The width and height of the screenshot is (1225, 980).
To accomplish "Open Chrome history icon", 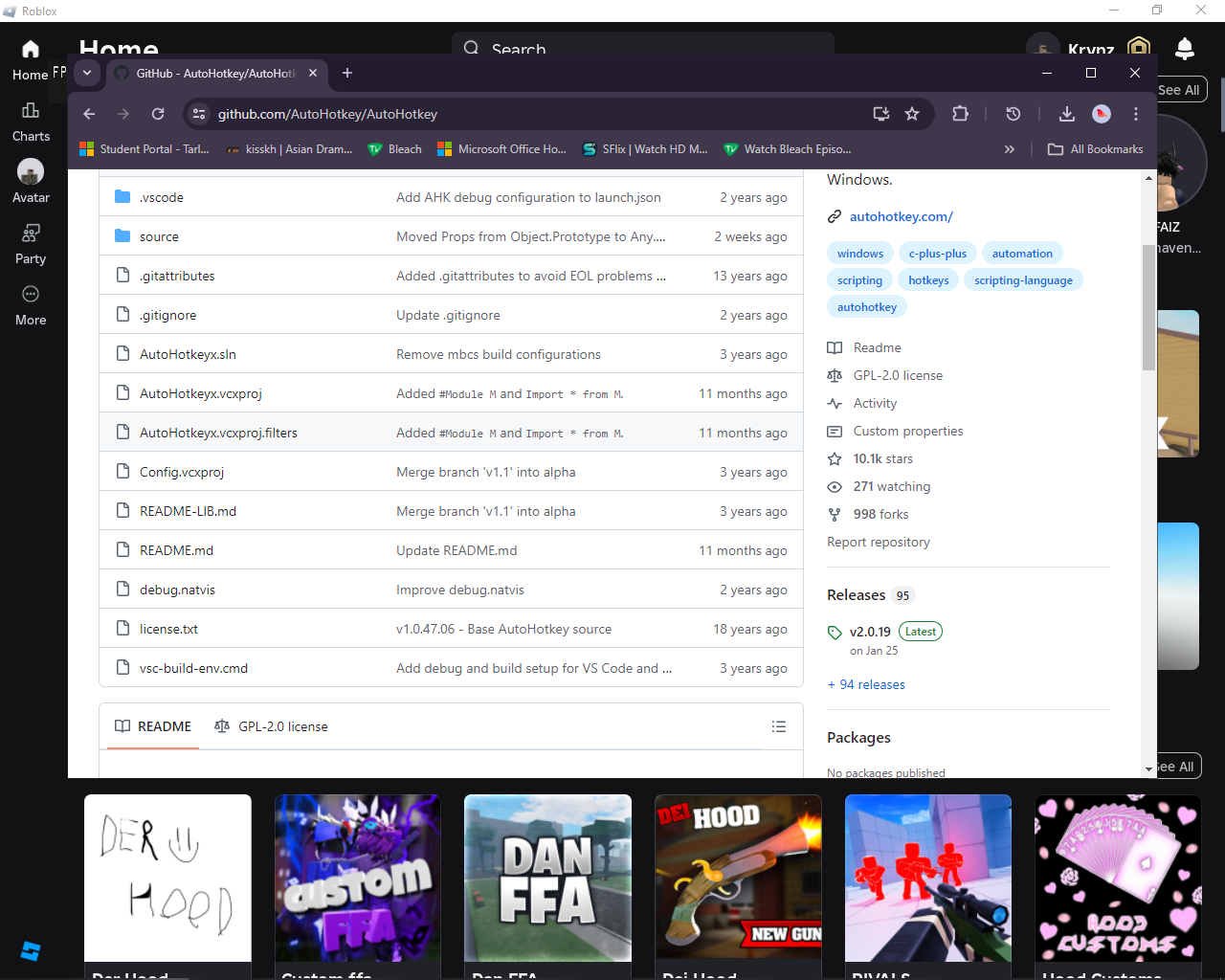I will [1013, 114].
